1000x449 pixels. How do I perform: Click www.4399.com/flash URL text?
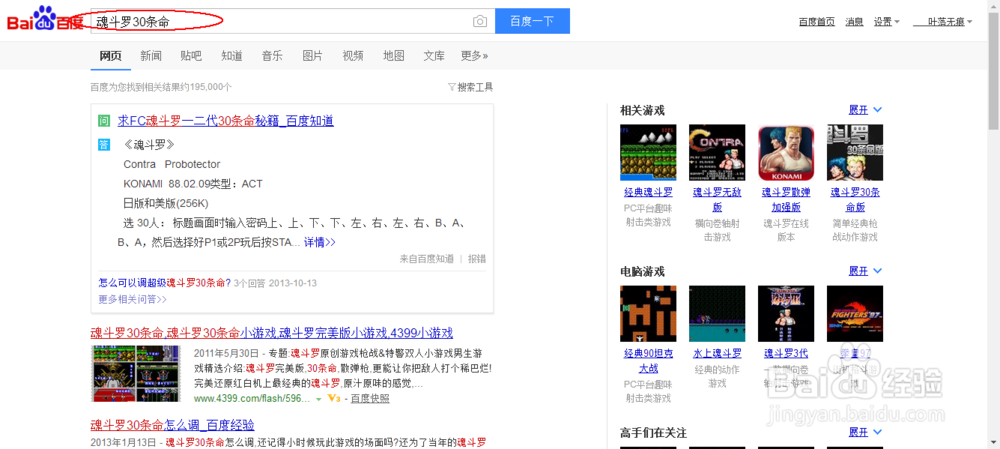pyautogui.click(x=252, y=399)
